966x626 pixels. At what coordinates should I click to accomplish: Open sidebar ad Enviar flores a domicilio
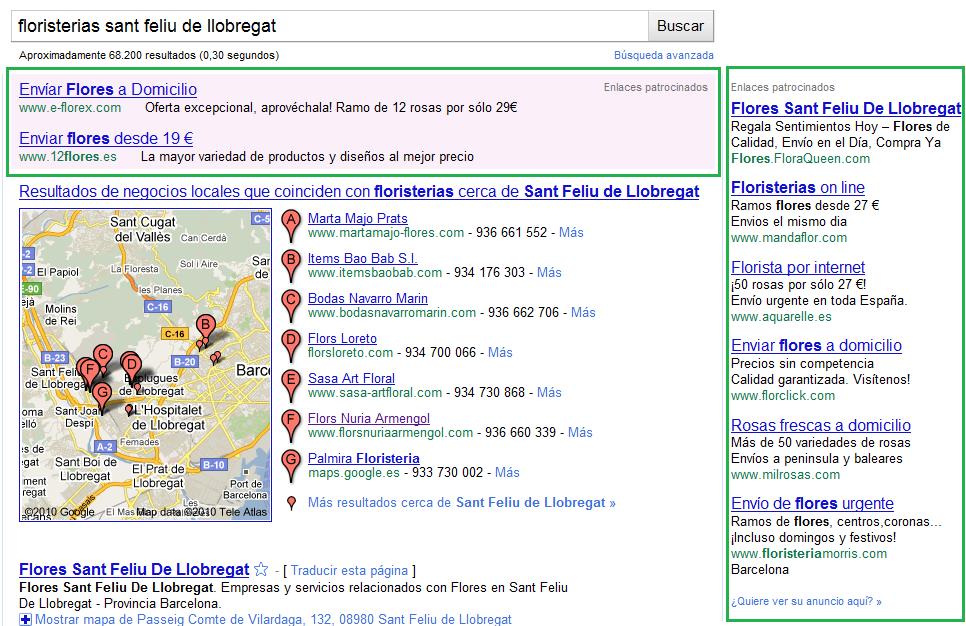pyautogui.click(x=816, y=345)
